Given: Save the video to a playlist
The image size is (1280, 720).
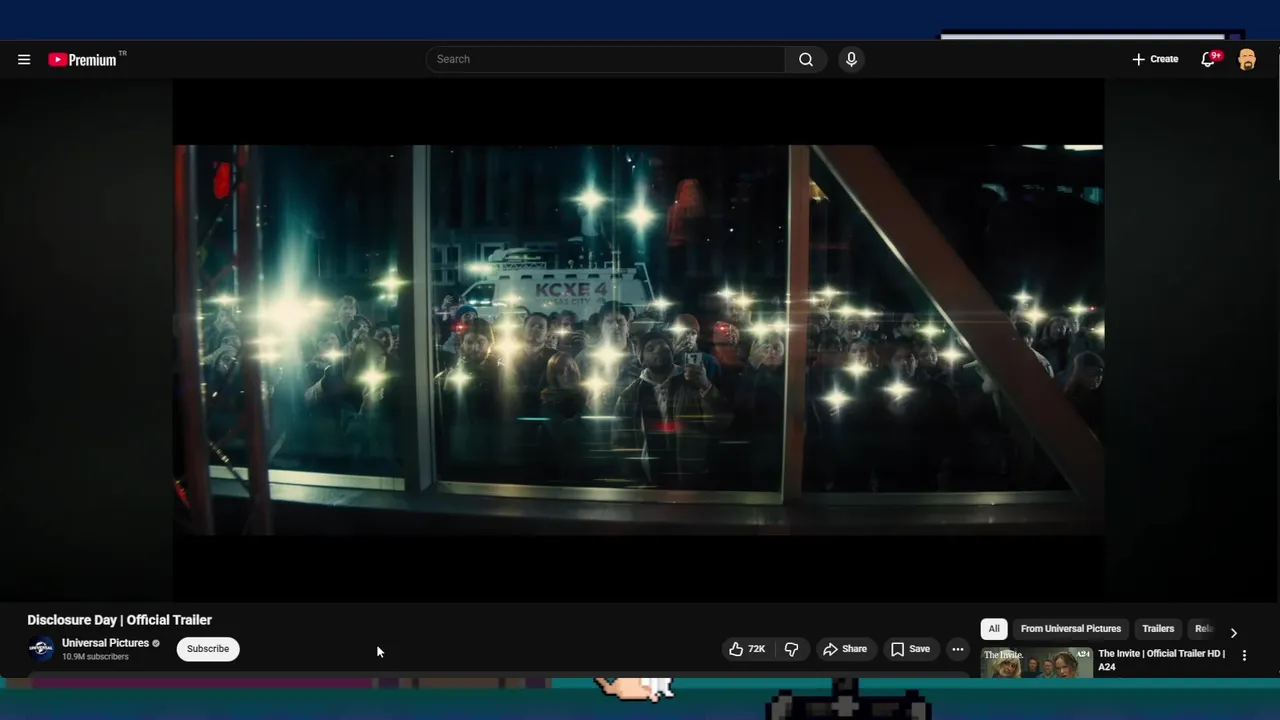Looking at the screenshot, I should [x=910, y=649].
